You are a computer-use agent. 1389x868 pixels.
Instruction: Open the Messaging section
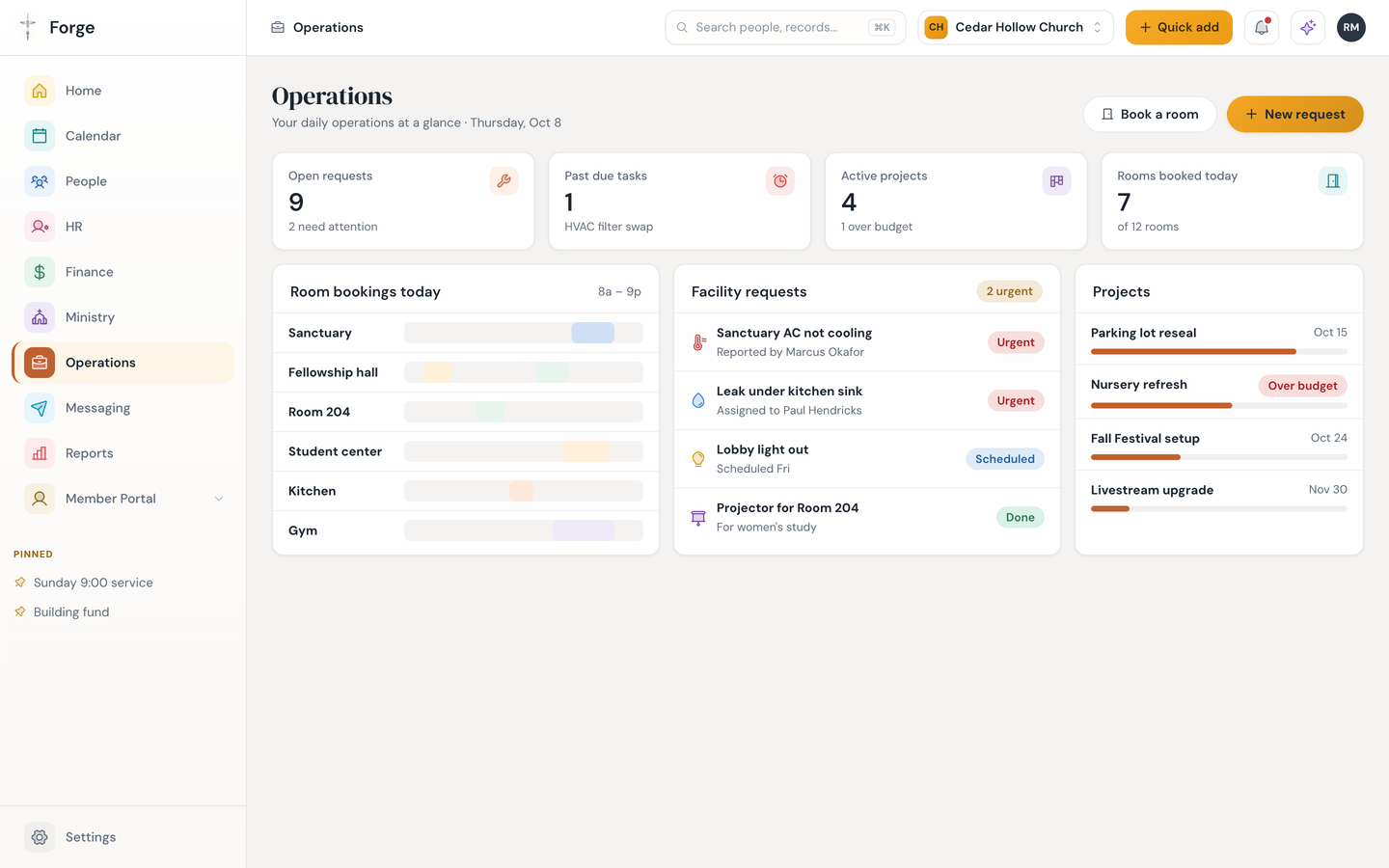click(x=123, y=408)
